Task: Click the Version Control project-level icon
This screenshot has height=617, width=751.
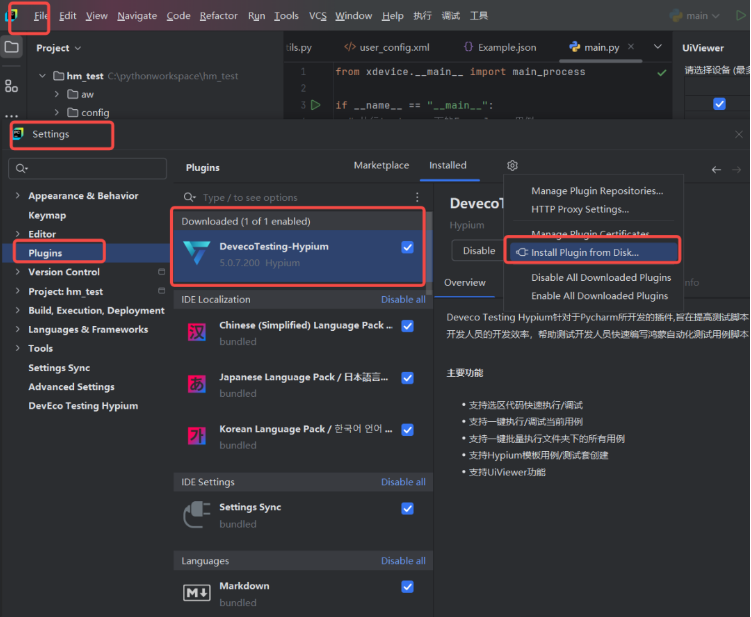Action: 161,272
